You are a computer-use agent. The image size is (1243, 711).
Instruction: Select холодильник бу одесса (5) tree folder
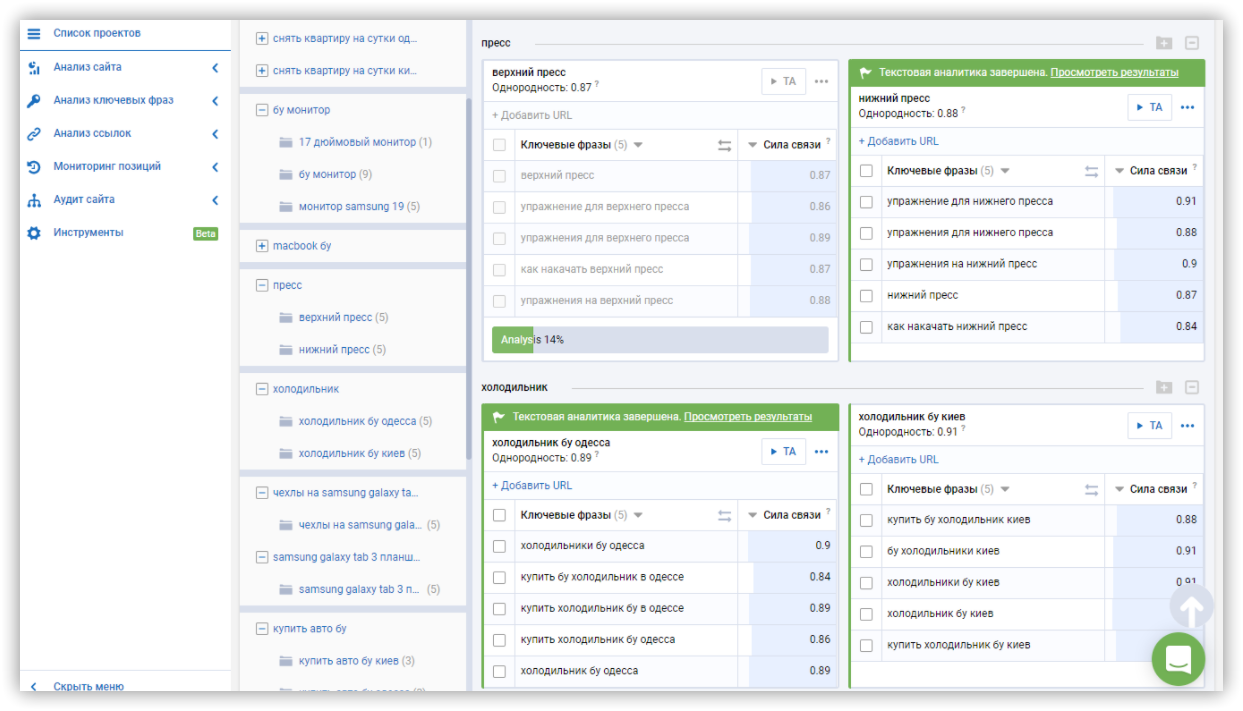pyautogui.click(x=365, y=421)
